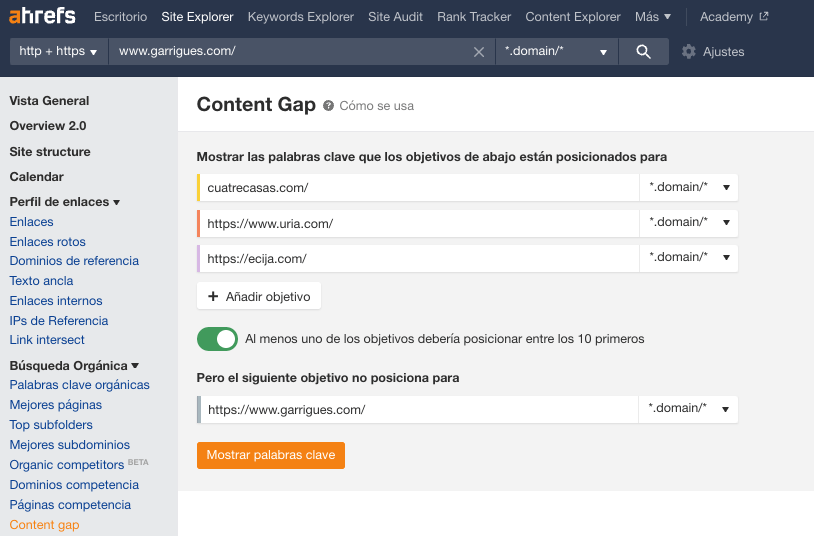Screen dimensions: 814x536
Task: Open Vista General in sidebar
Action: pyautogui.click(x=49, y=101)
